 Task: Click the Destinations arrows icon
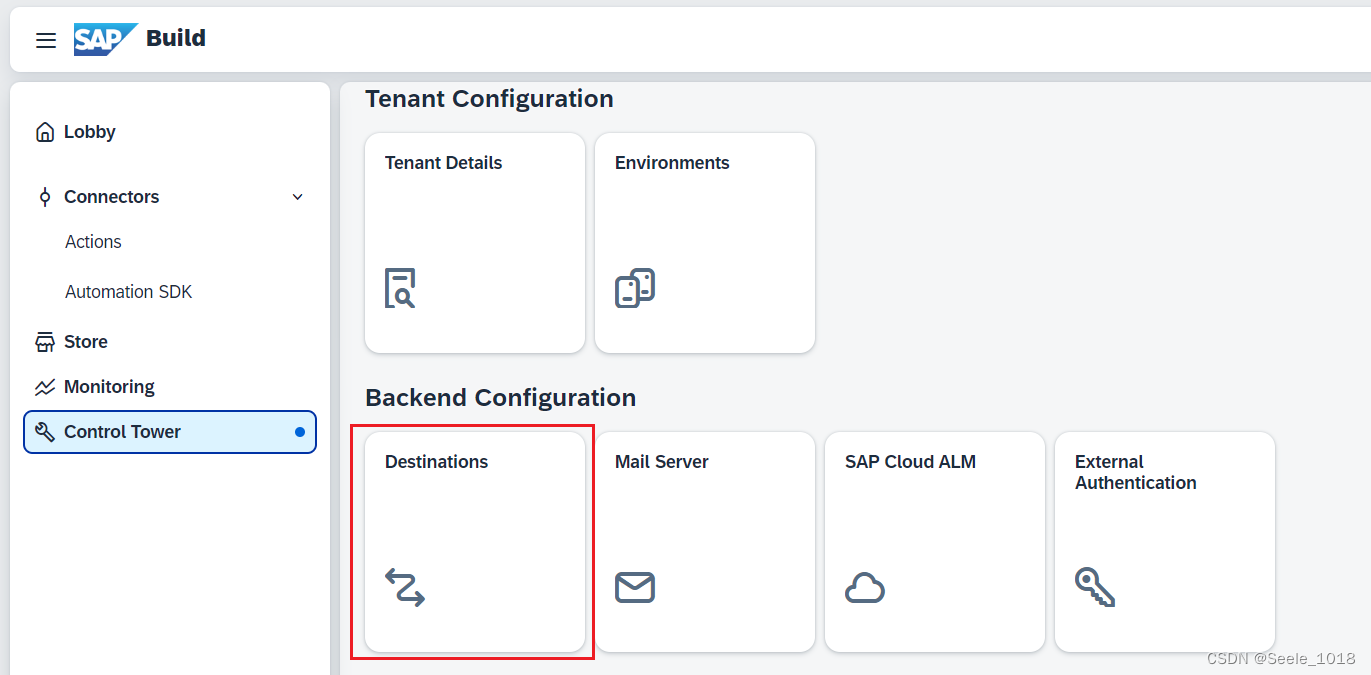click(x=405, y=587)
